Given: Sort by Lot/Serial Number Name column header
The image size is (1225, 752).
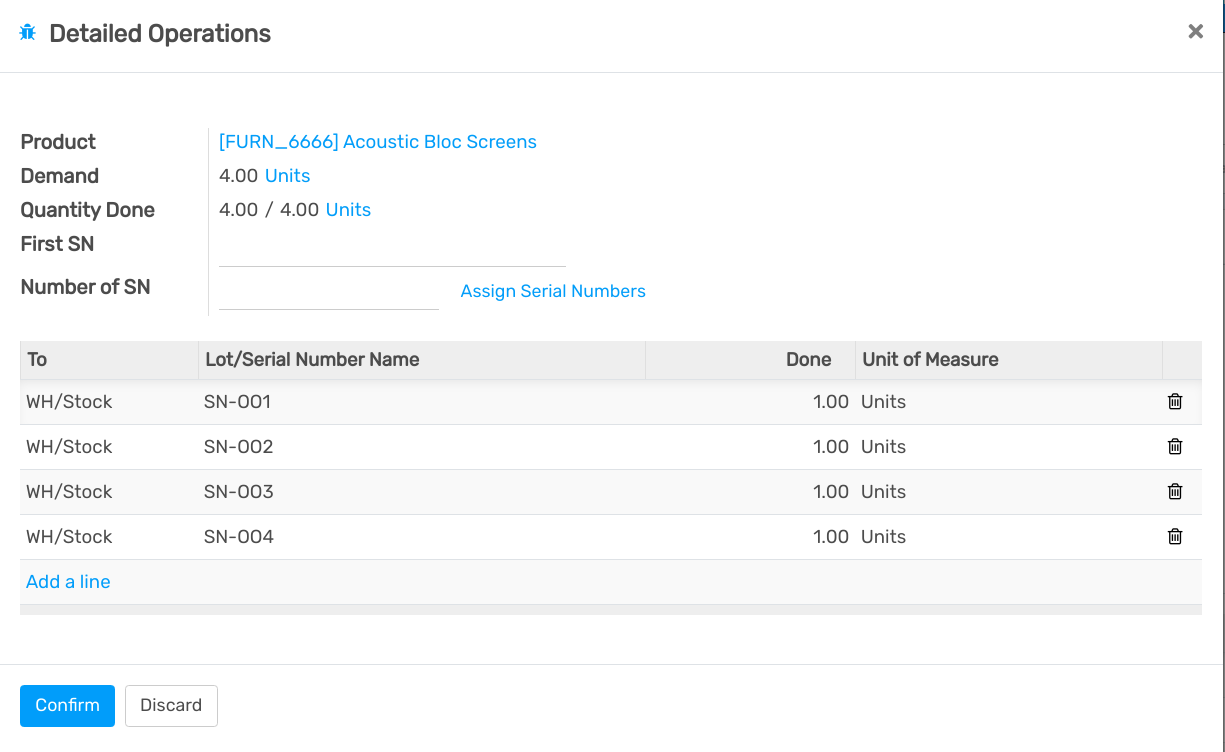Looking at the screenshot, I should point(312,360).
